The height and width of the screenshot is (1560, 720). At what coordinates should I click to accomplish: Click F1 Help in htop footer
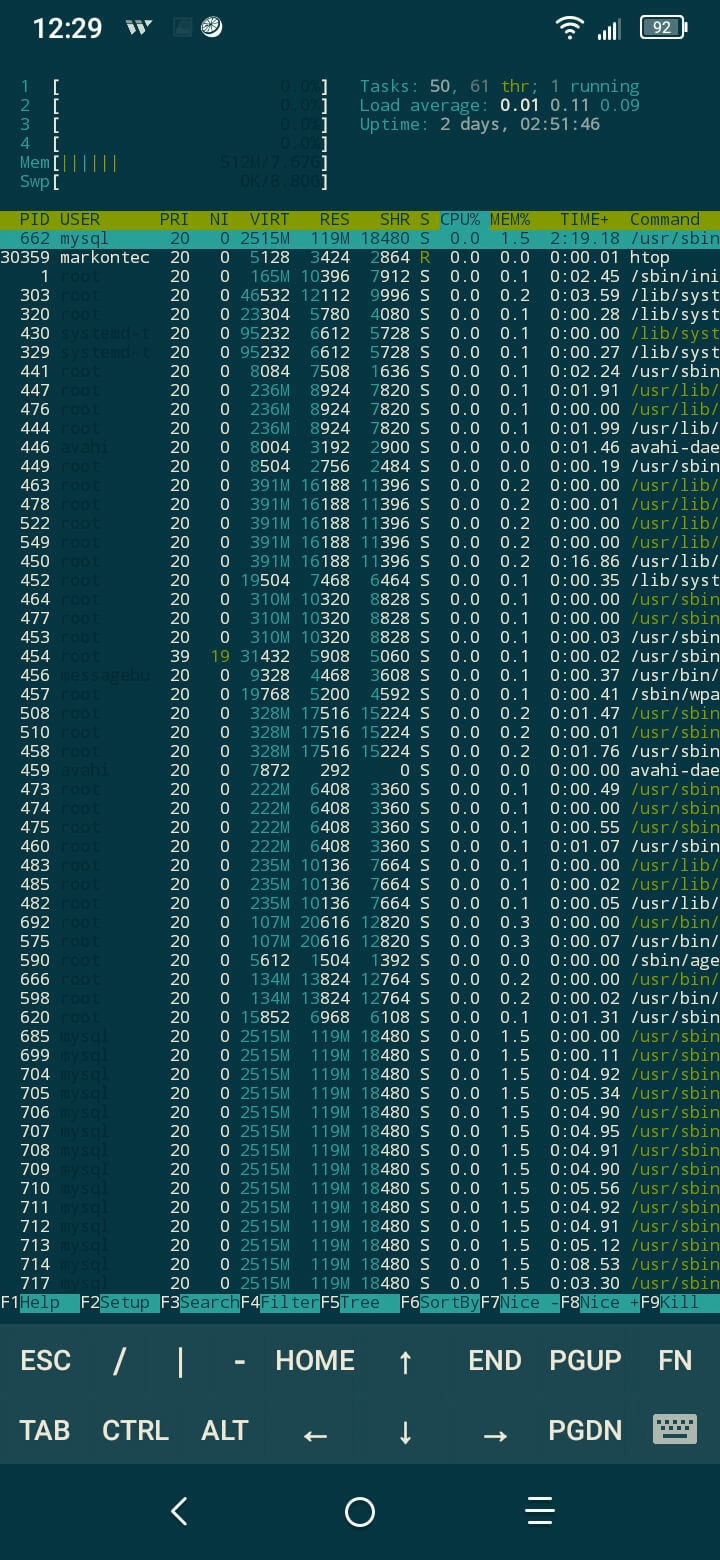click(x=40, y=1303)
